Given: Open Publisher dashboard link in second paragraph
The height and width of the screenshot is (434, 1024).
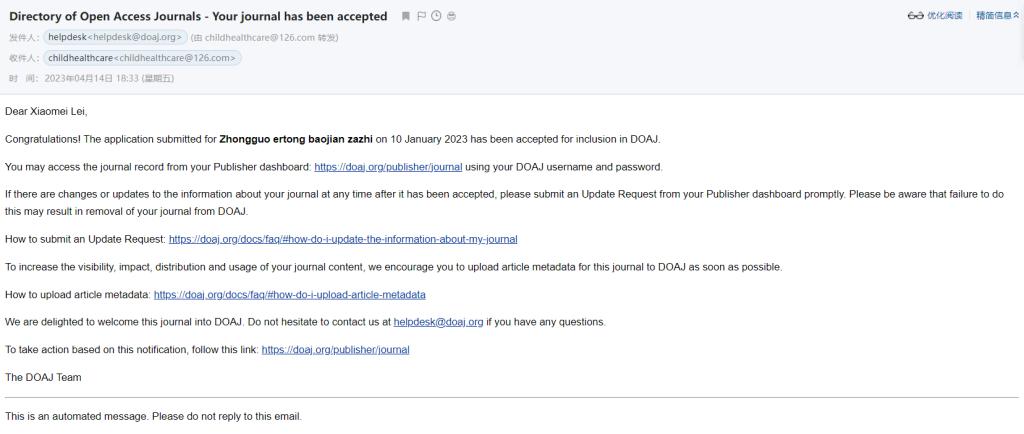Looking at the screenshot, I should pos(388,167).
